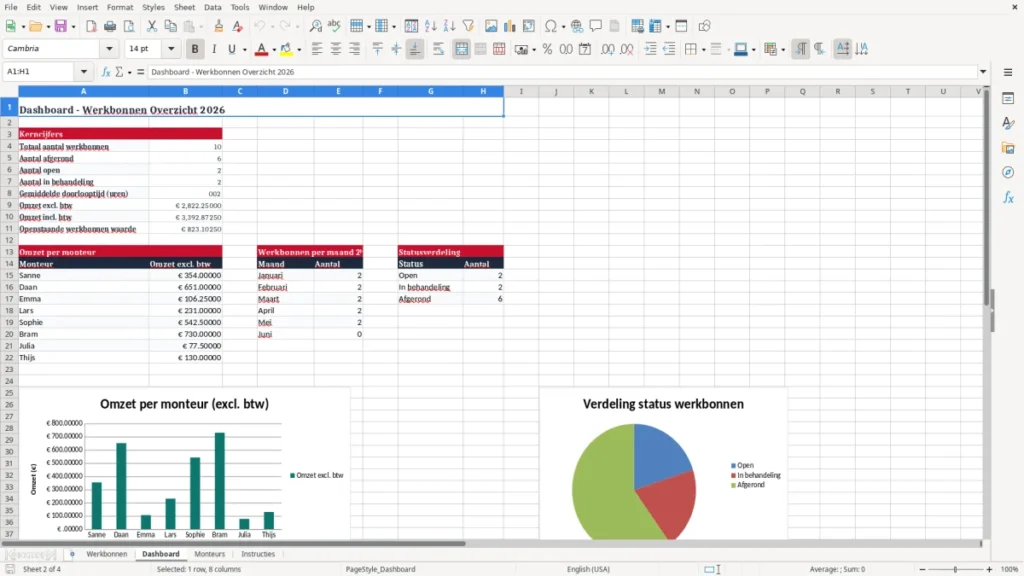
Task: Click the Print icon in toolbar
Action: tap(110, 26)
